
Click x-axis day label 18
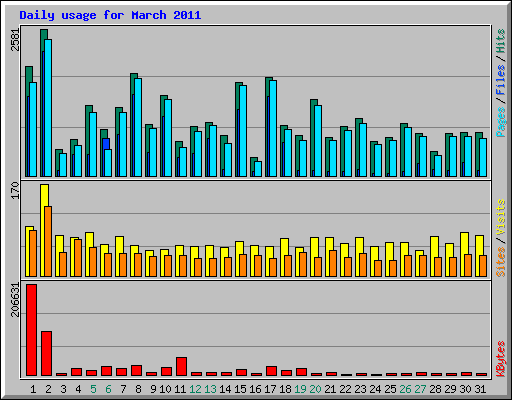pyautogui.click(x=285, y=389)
